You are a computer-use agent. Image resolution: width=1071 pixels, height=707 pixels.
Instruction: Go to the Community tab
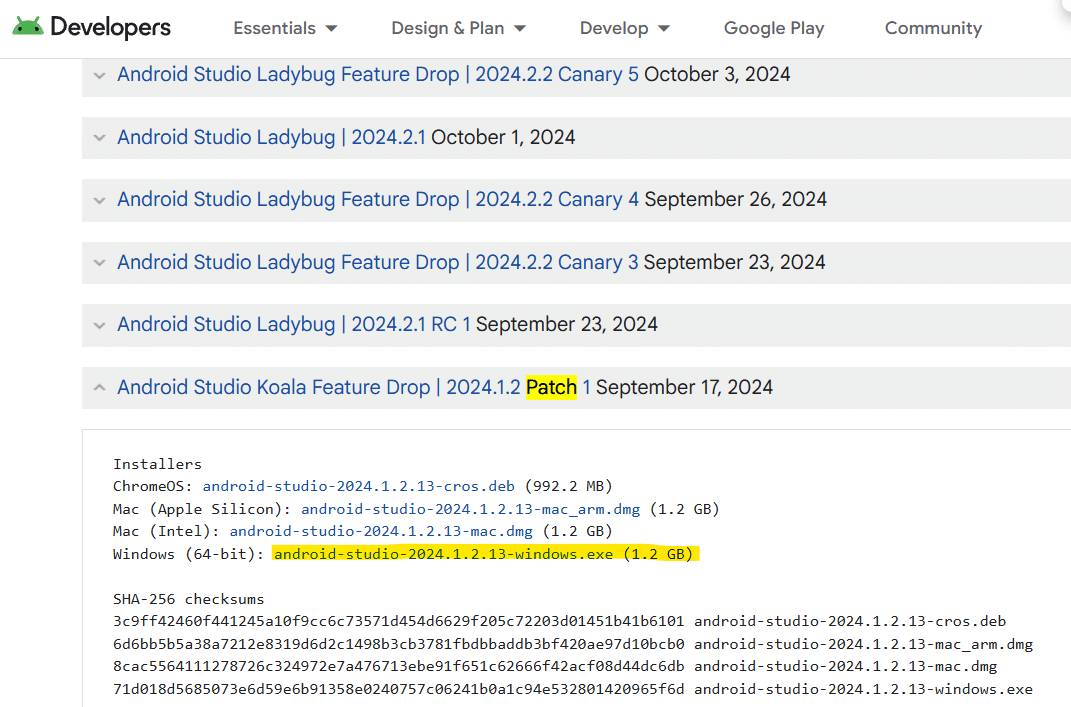(933, 28)
